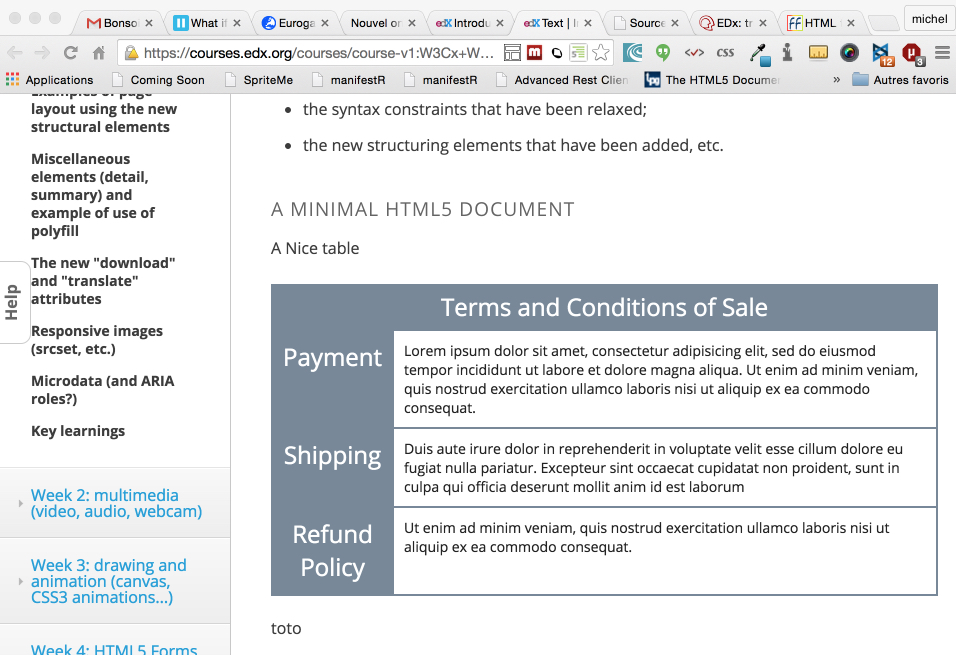Click the 'Payment' table row header

tap(332, 358)
